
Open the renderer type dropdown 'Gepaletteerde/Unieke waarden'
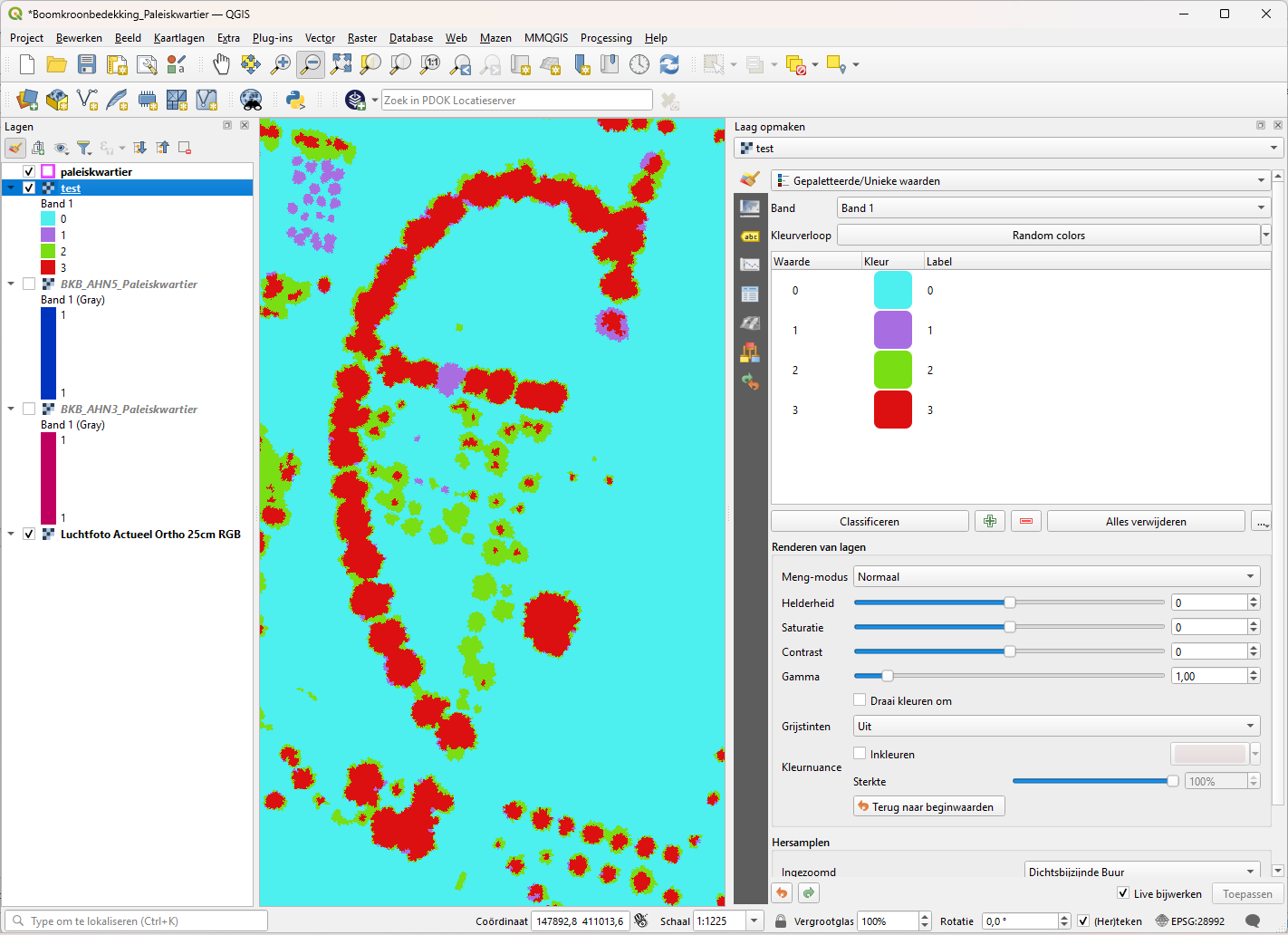[1020, 180]
